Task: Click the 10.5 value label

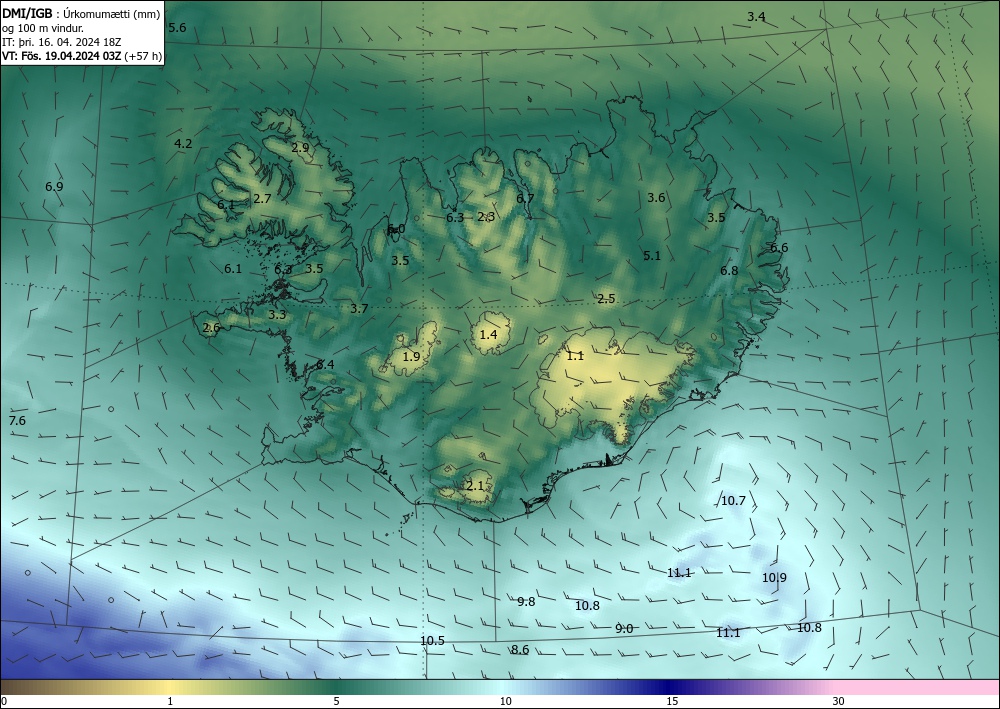Action: click(x=432, y=641)
